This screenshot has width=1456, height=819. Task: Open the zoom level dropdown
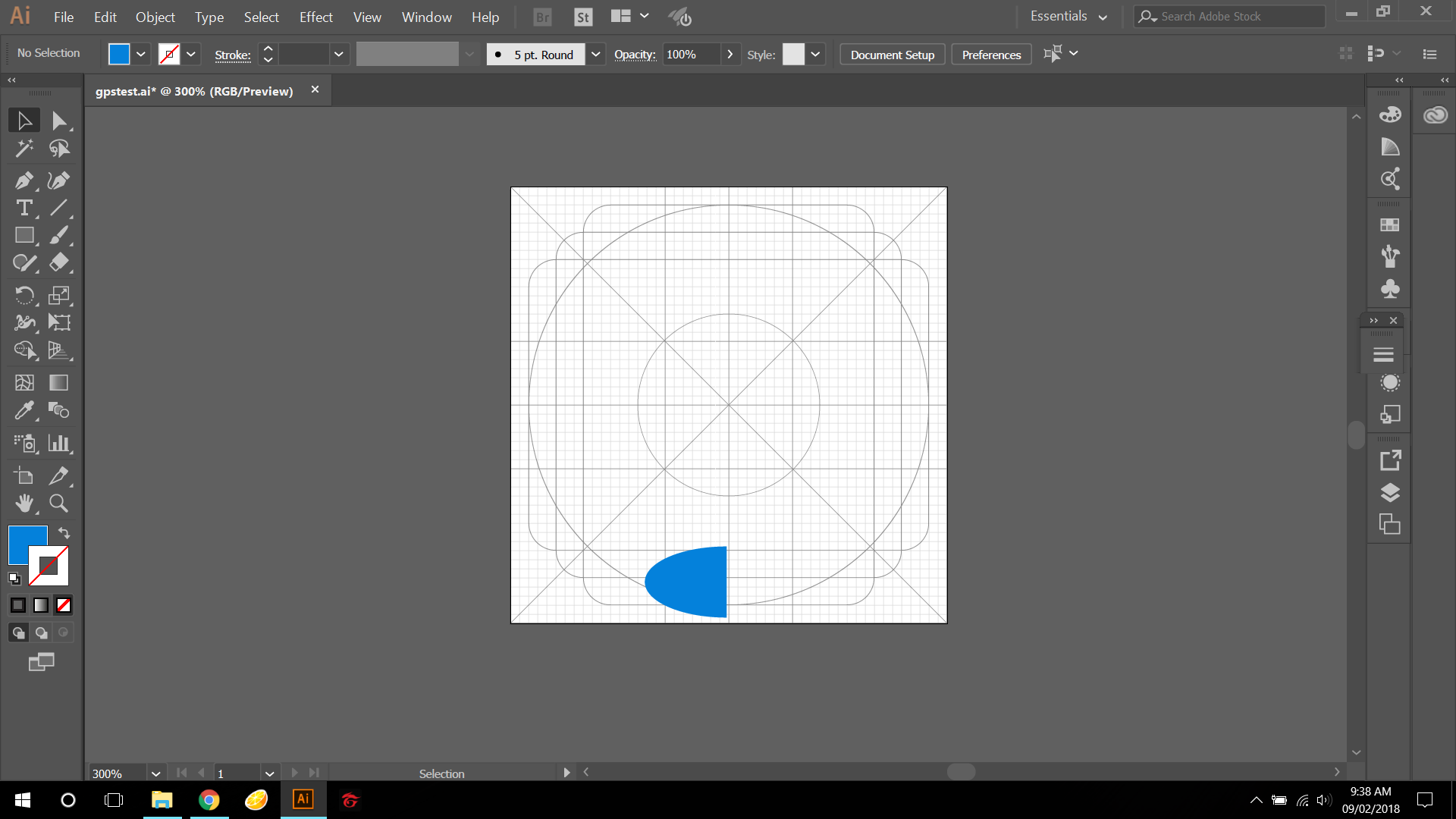[x=155, y=773]
